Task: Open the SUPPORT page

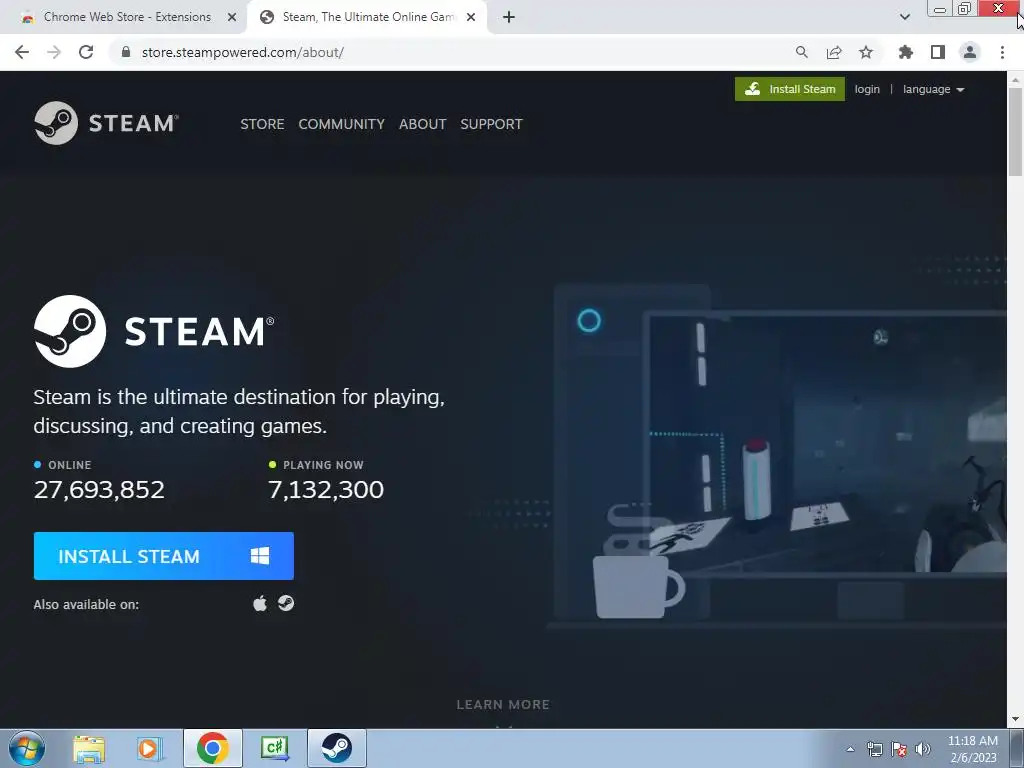Action: tap(491, 124)
